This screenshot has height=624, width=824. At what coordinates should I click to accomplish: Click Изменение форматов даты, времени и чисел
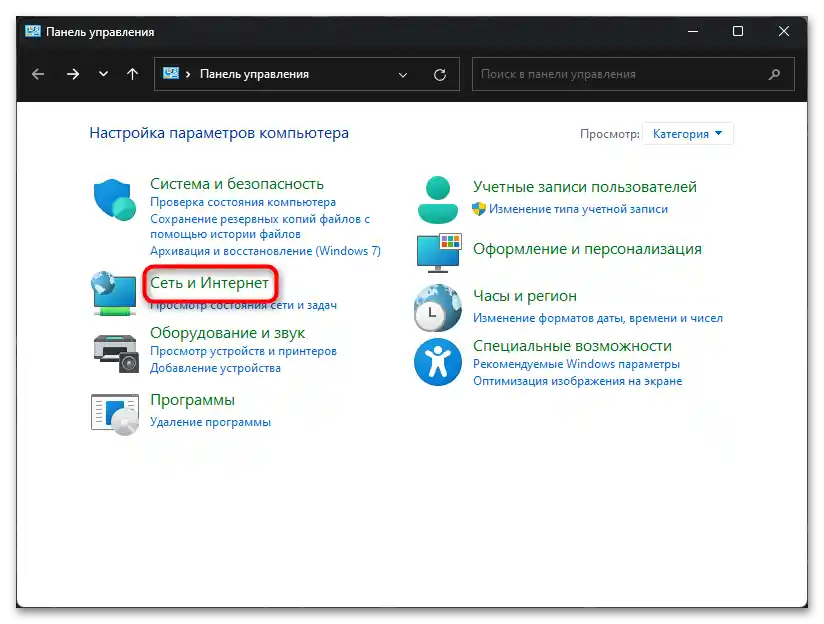click(598, 318)
